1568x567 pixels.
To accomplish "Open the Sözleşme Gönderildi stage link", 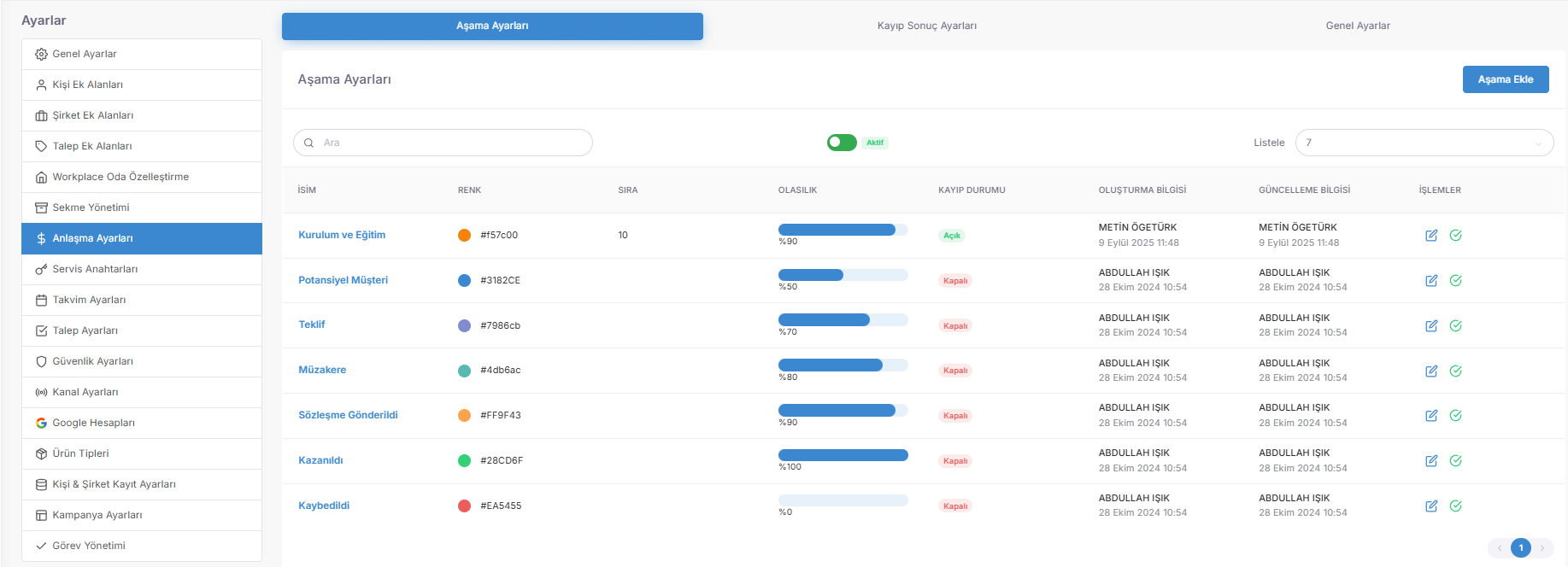I will pos(348,415).
